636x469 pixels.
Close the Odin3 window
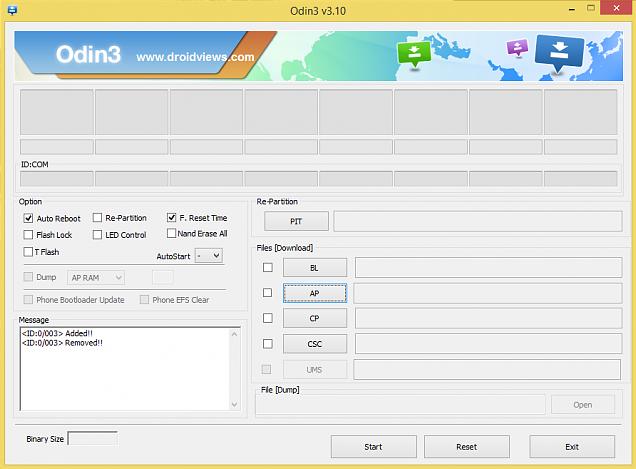[616, 8]
